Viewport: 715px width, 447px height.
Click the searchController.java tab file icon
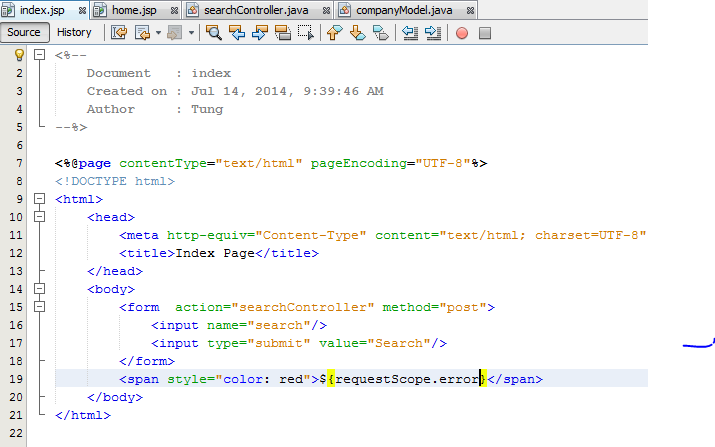tap(192, 10)
